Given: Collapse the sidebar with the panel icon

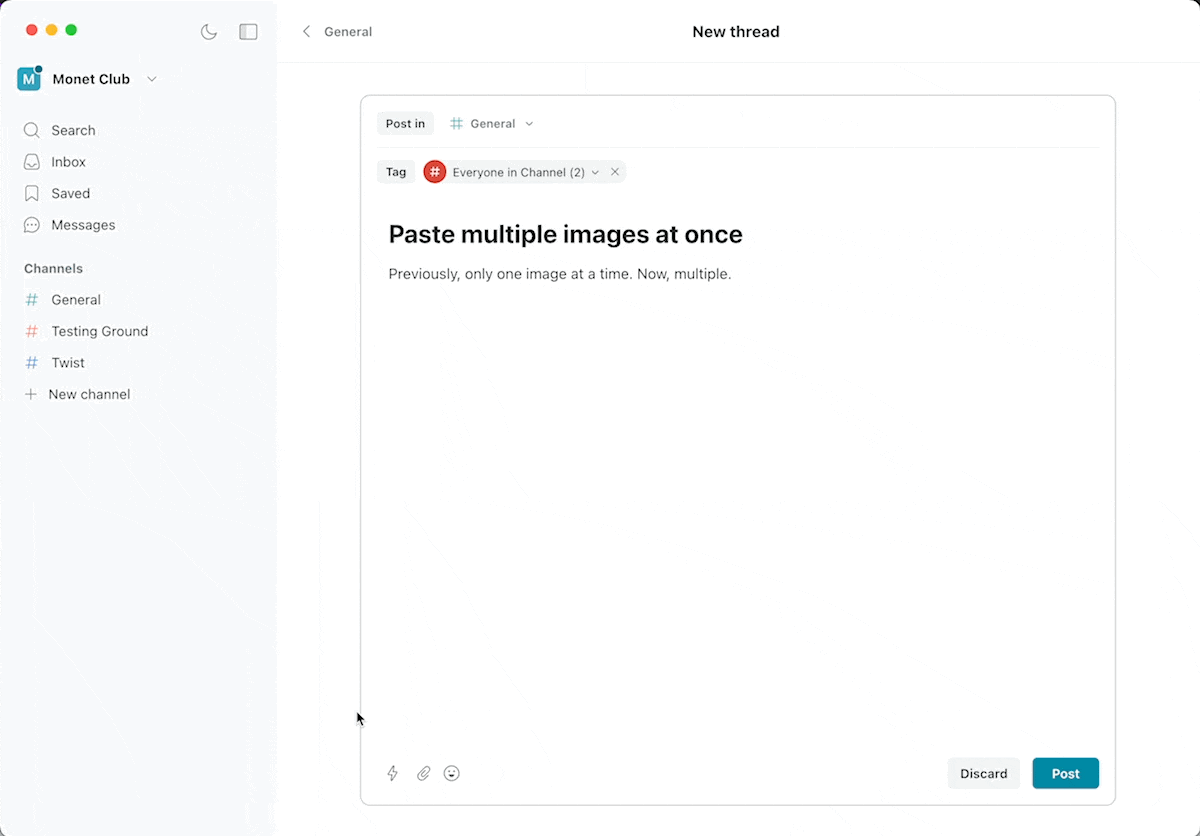Looking at the screenshot, I should [248, 32].
